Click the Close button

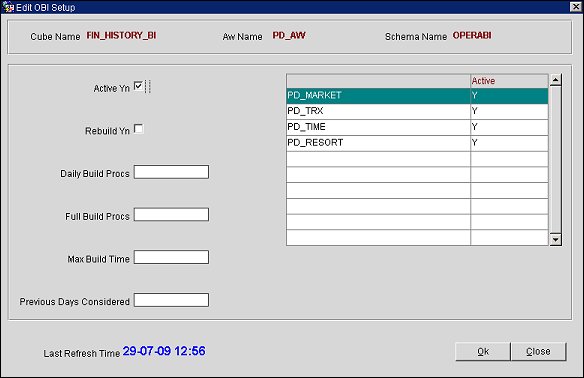(539, 352)
